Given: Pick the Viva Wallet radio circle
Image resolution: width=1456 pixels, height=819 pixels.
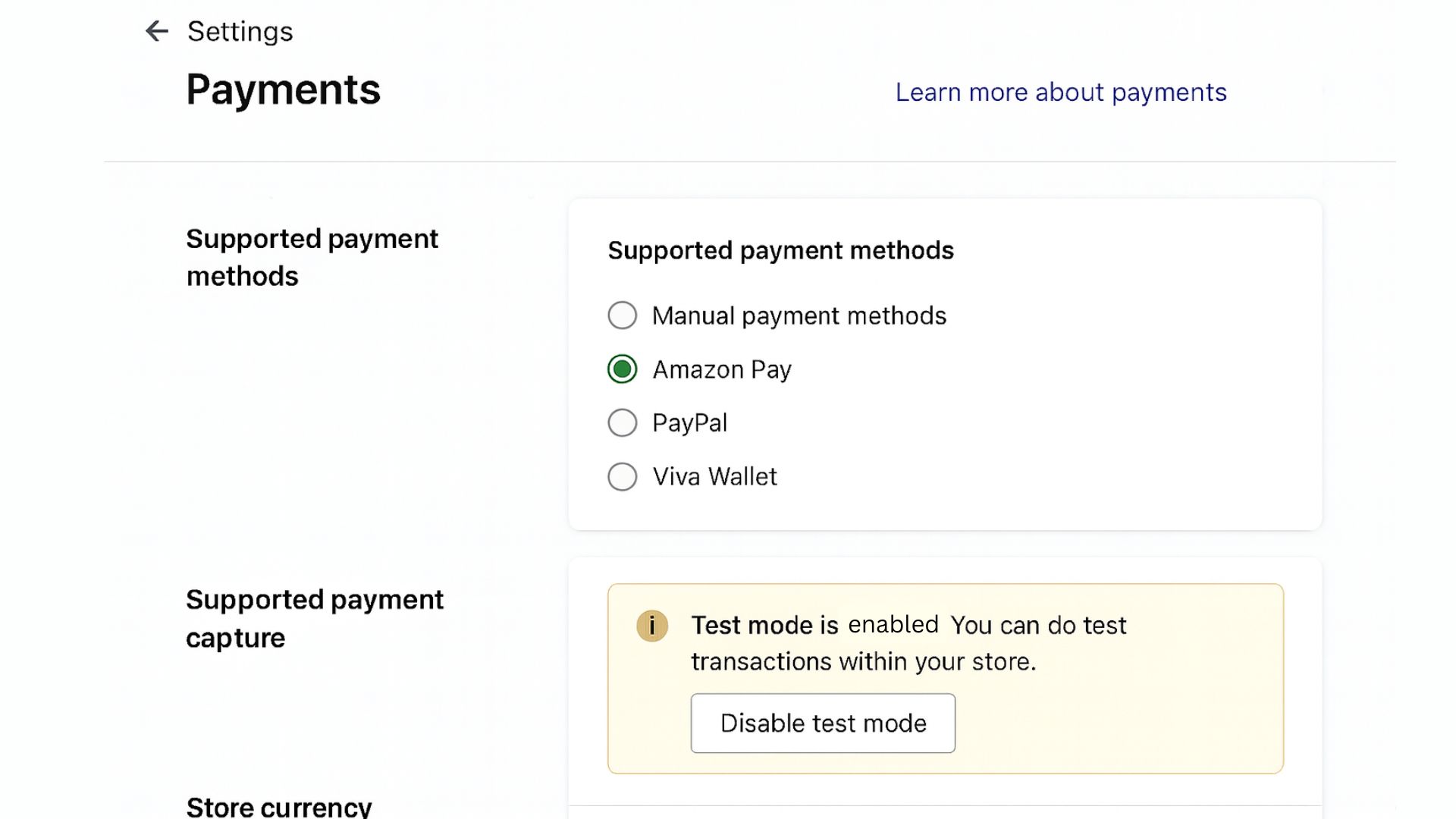Looking at the screenshot, I should pyautogui.click(x=622, y=476).
